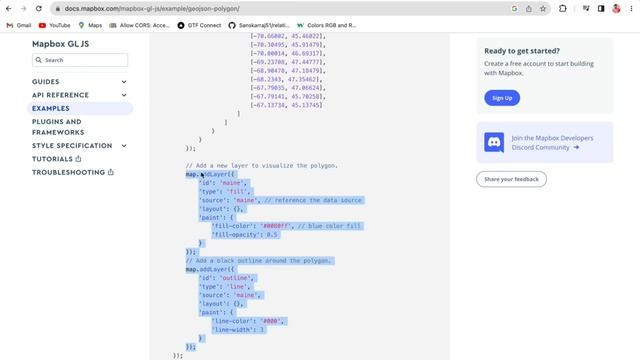The width and height of the screenshot is (640, 360).
Task: Click the address bar URL
Action: [152, 9]
